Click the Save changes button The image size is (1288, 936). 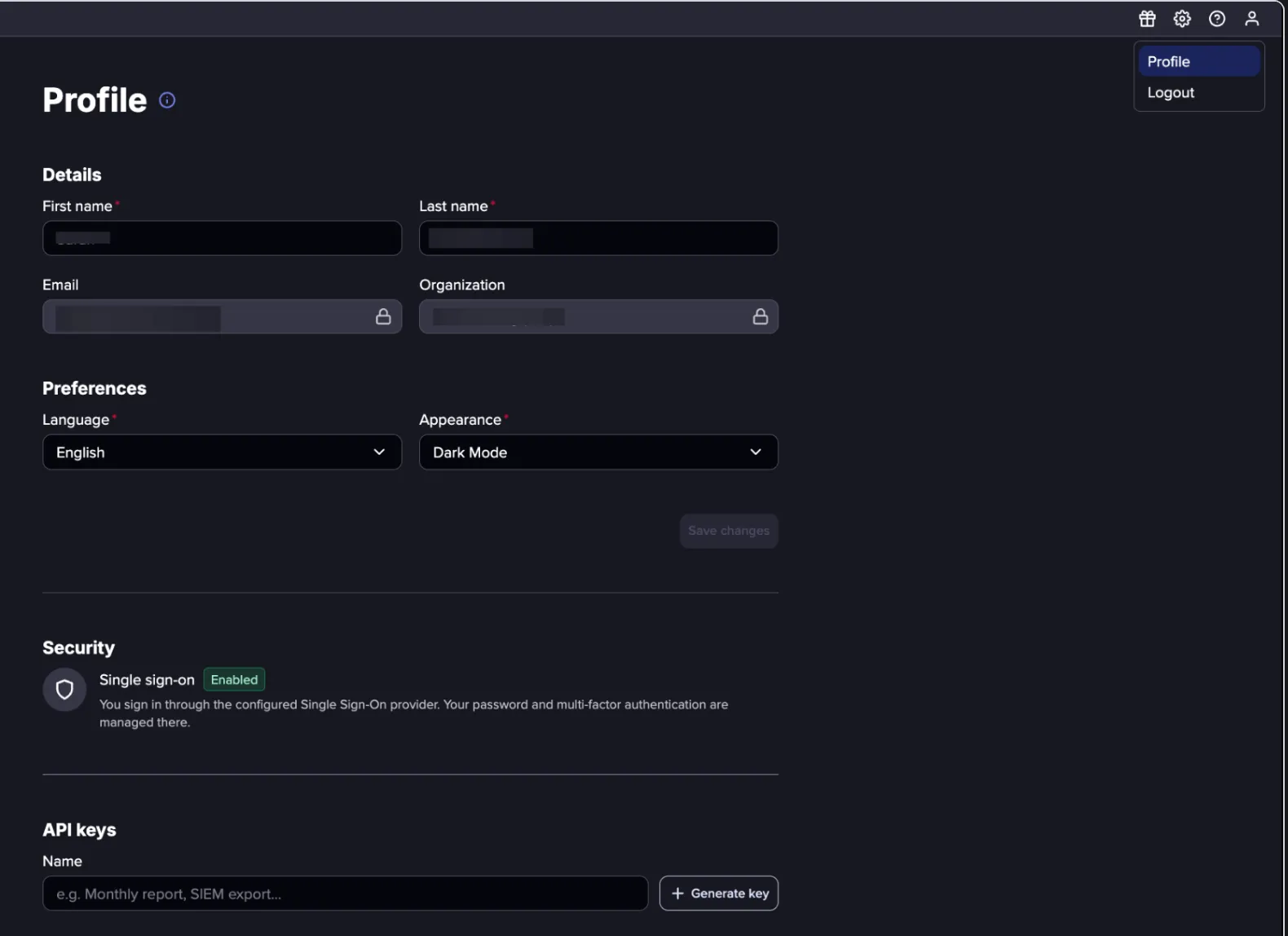pos(729,531)
